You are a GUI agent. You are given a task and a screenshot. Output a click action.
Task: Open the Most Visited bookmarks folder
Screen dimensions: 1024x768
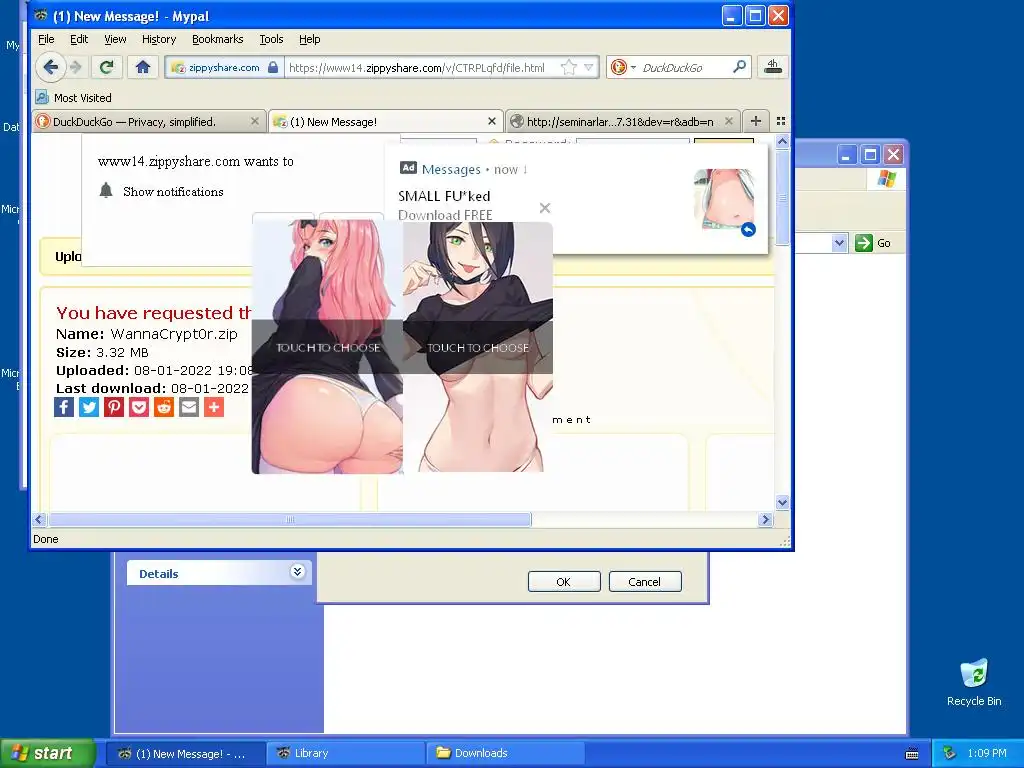pos(73,98)
